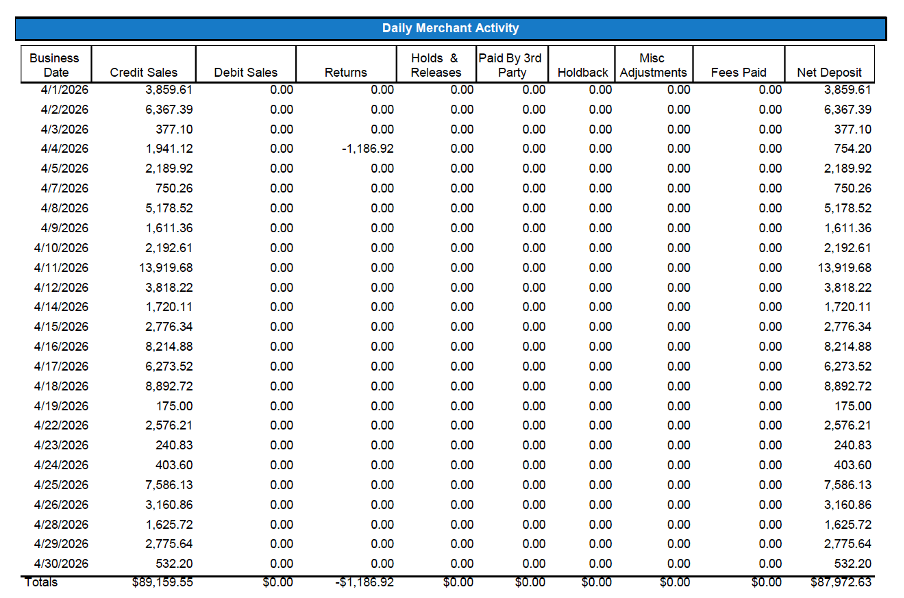Click the 4/1/2026 business date
This screenshot has width=904, height=598.
pos(65,90)
